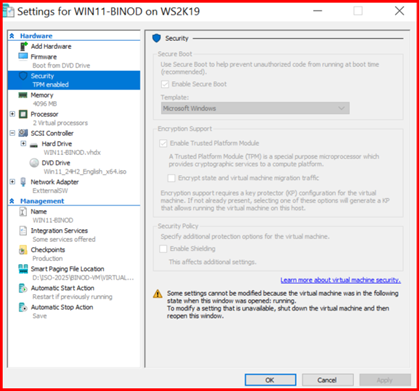Screen dimensions: 419x391
Task: Click the Win11_24H2_English_x64.iso entry
Action: pos(85,172)
